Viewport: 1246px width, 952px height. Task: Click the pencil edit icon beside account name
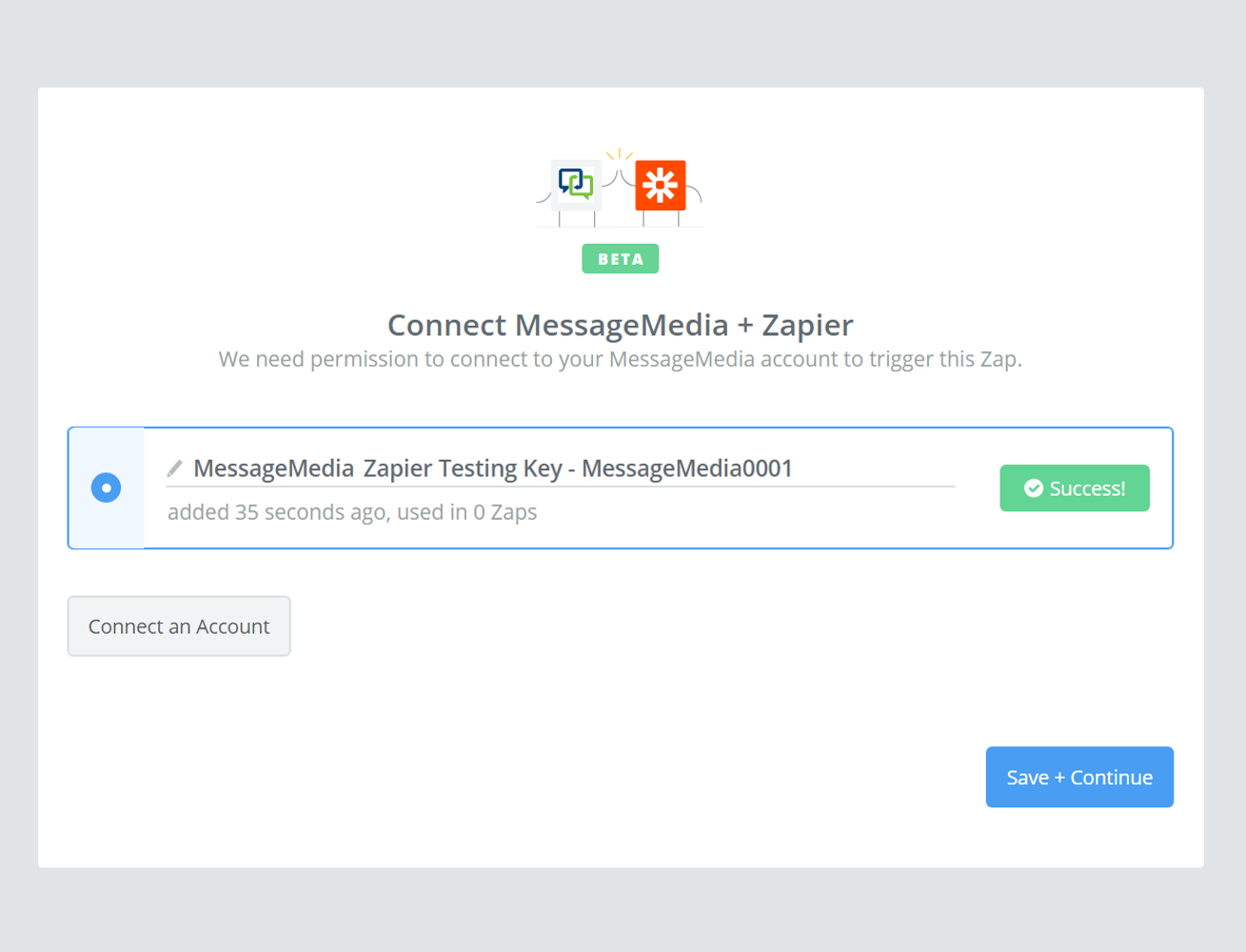coord(174,468)
